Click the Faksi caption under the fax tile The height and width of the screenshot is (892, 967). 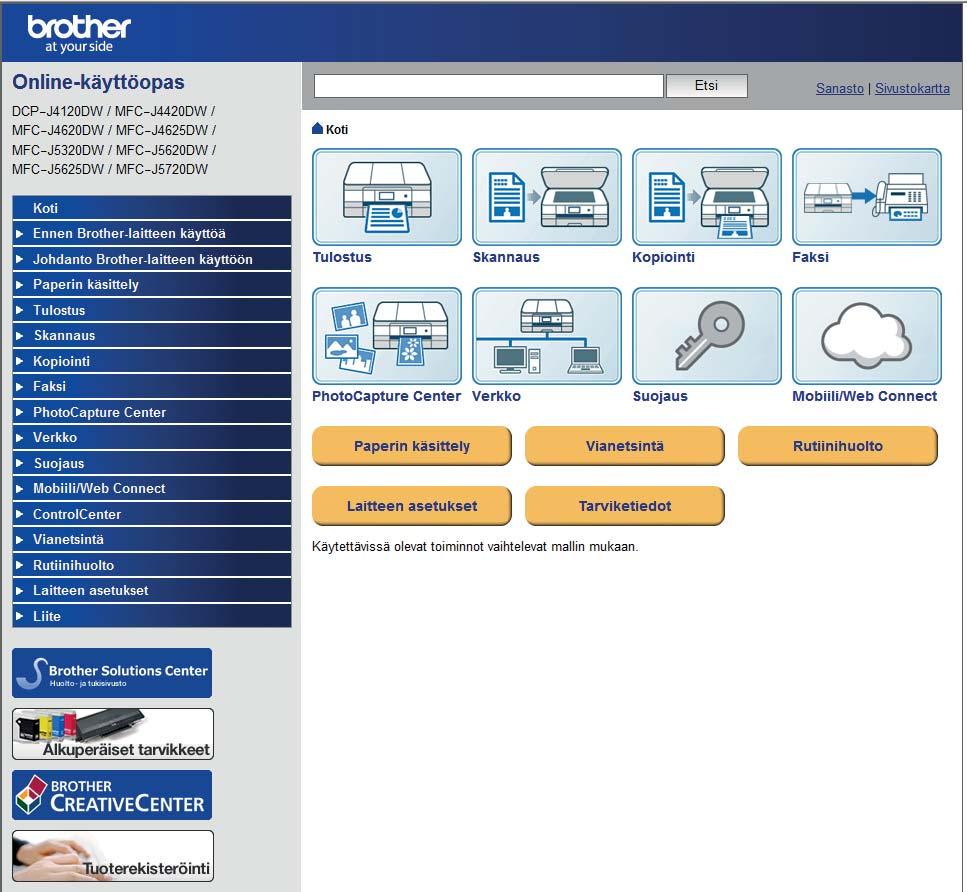coord(810,257)
